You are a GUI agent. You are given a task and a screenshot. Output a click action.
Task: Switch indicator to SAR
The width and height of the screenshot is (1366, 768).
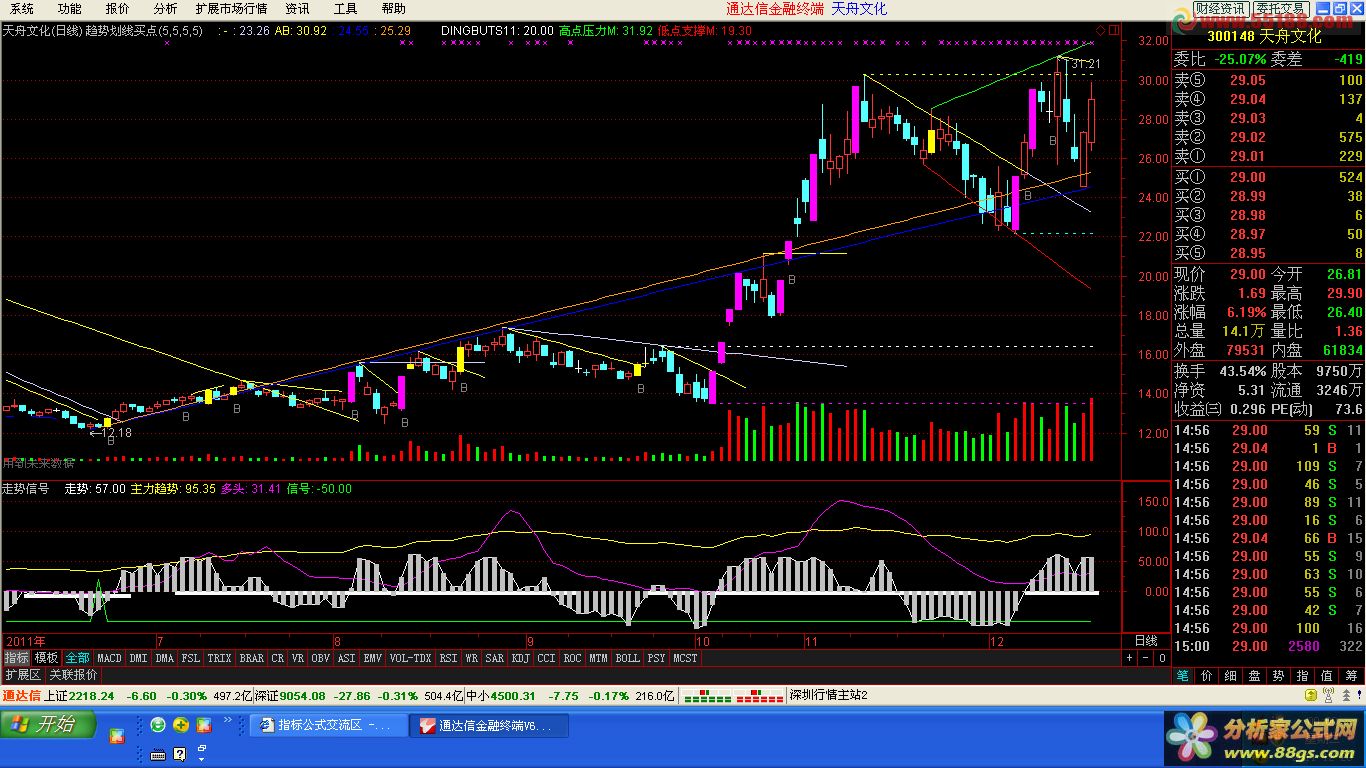coord(495,658)
